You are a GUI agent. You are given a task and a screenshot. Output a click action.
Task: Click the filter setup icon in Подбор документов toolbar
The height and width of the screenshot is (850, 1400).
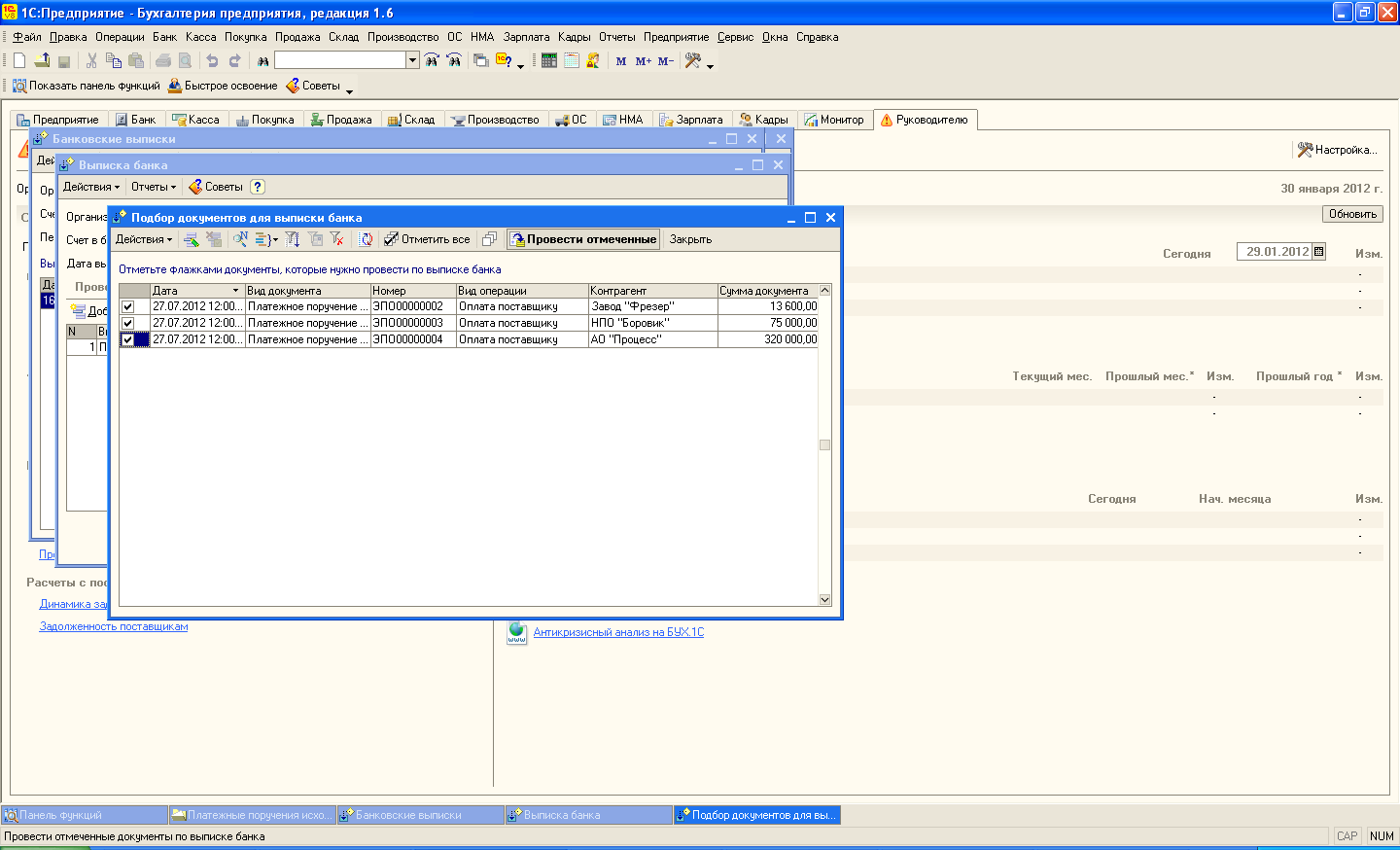[292, 239]
